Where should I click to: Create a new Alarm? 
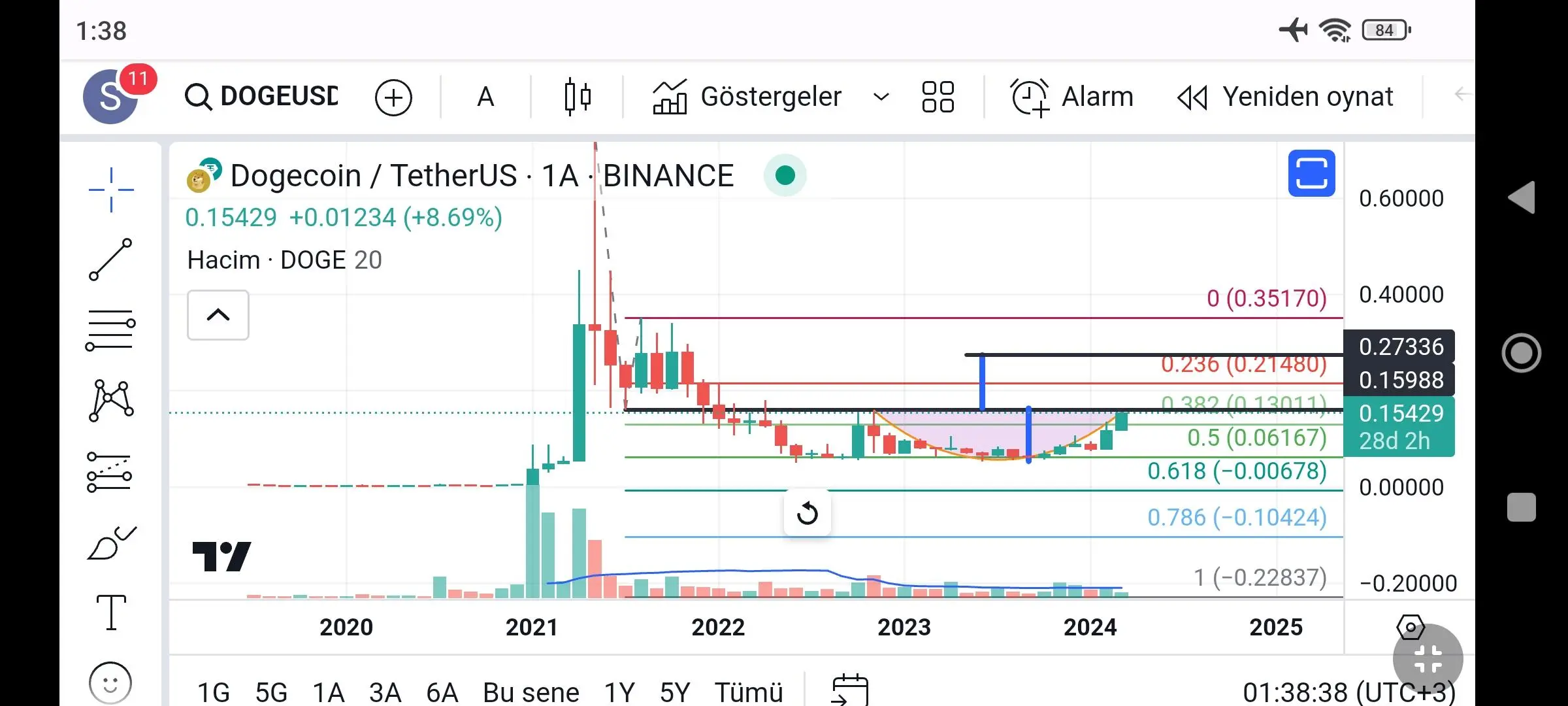click(1072, 97)
